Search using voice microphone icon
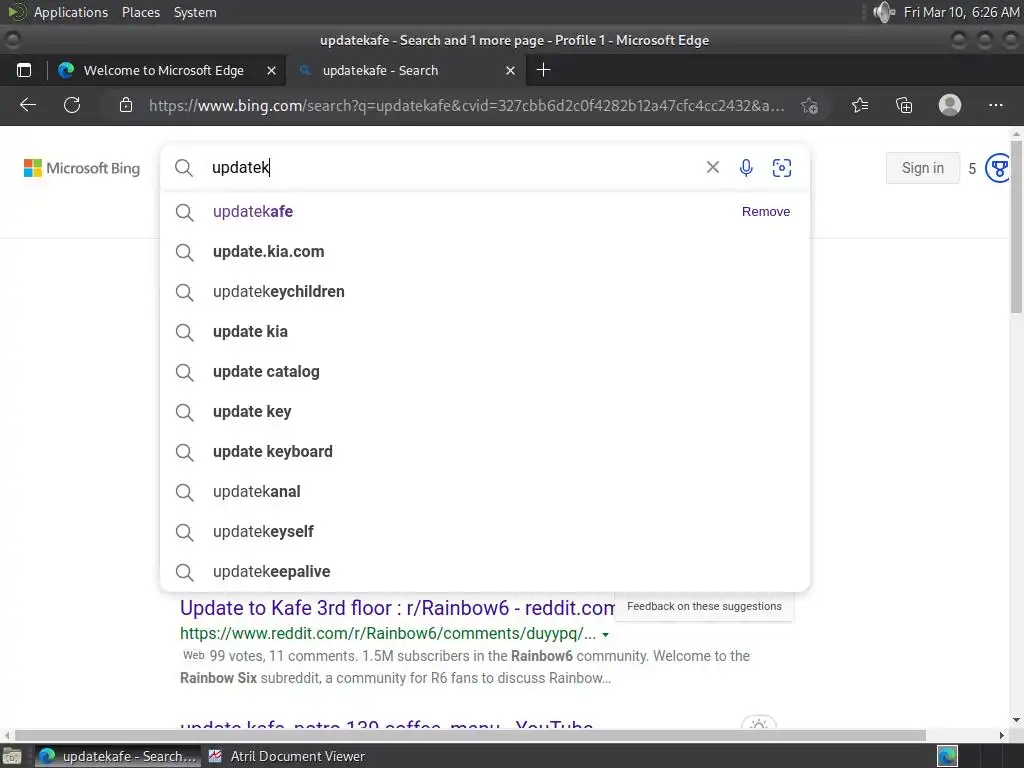The height and width of the screenshot is (768, 1024). pyautogui.click(x=746, y=168)
